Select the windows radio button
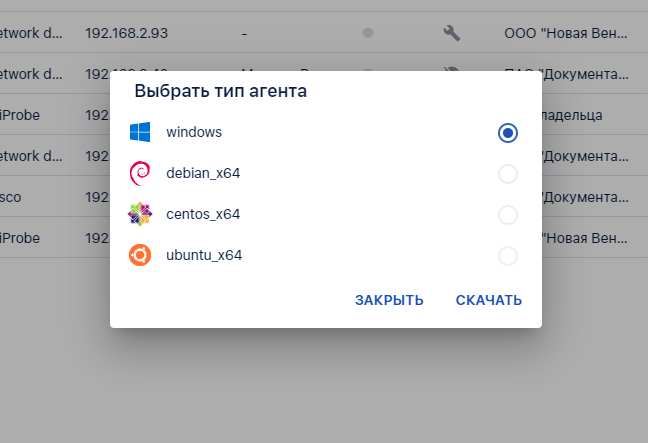Image resolution: width=648 pixels, height=443 pixels. [508, 133]
